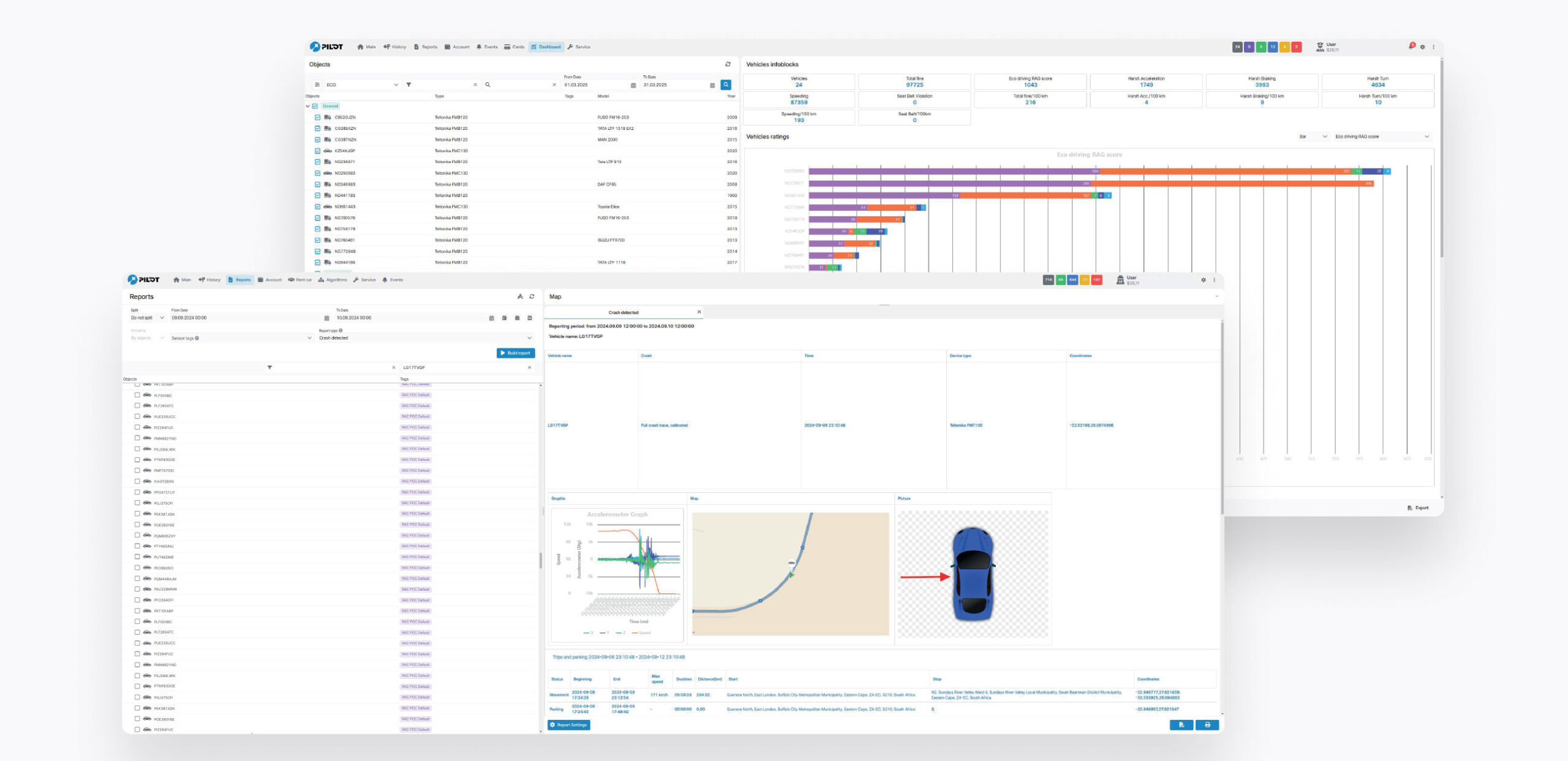
Task: Uncheck the ND238871 vehicle checkbox
Action: 317,162
